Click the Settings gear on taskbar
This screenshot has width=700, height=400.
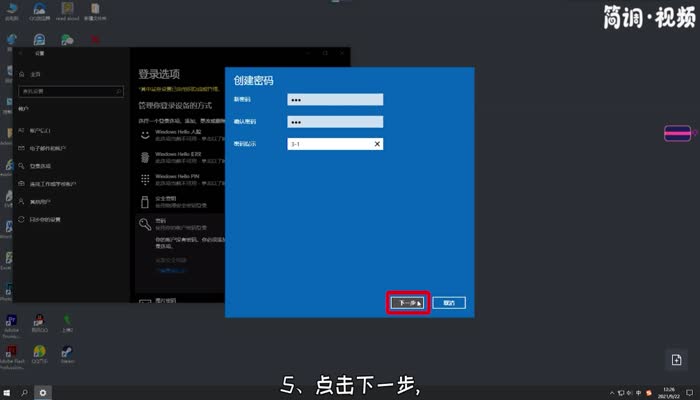pos(43,393)
